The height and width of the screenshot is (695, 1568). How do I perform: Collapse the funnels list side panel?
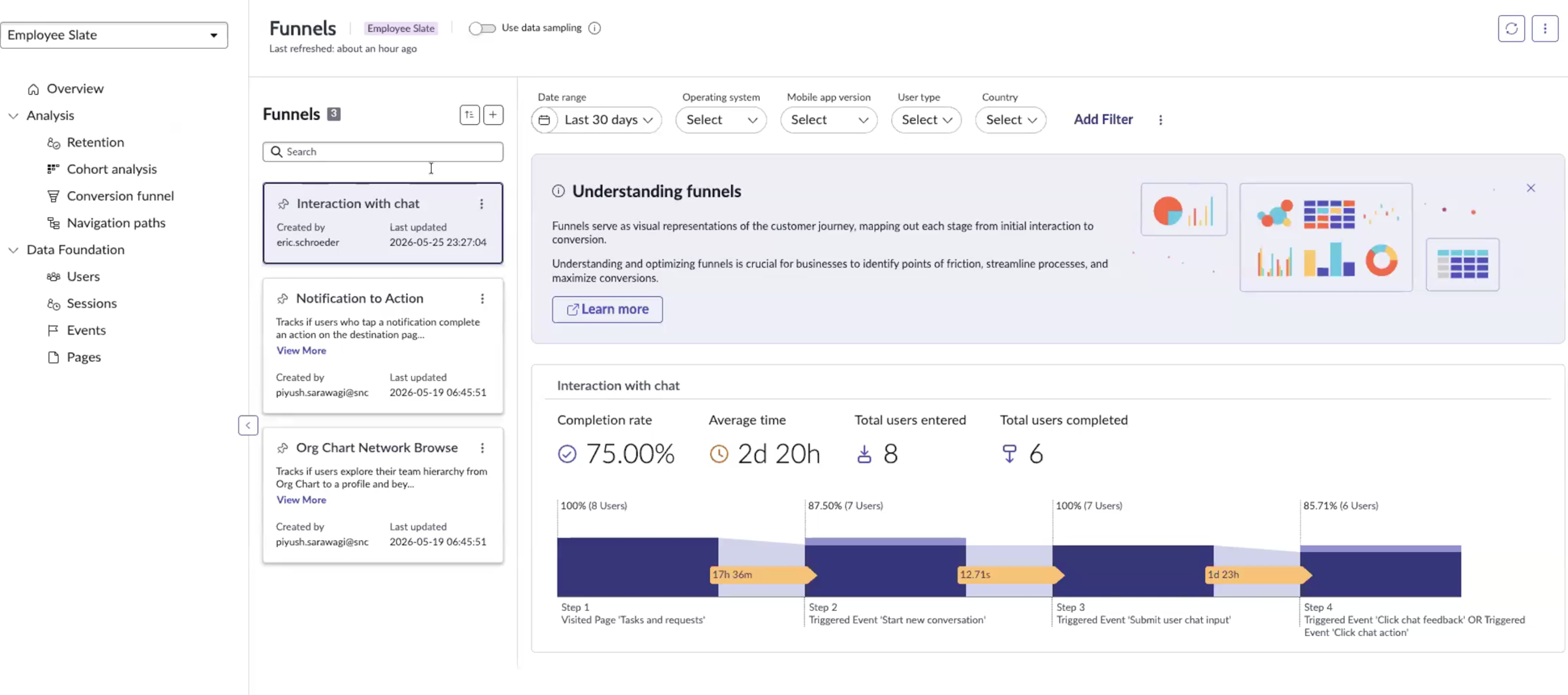[x=248, y=425]
